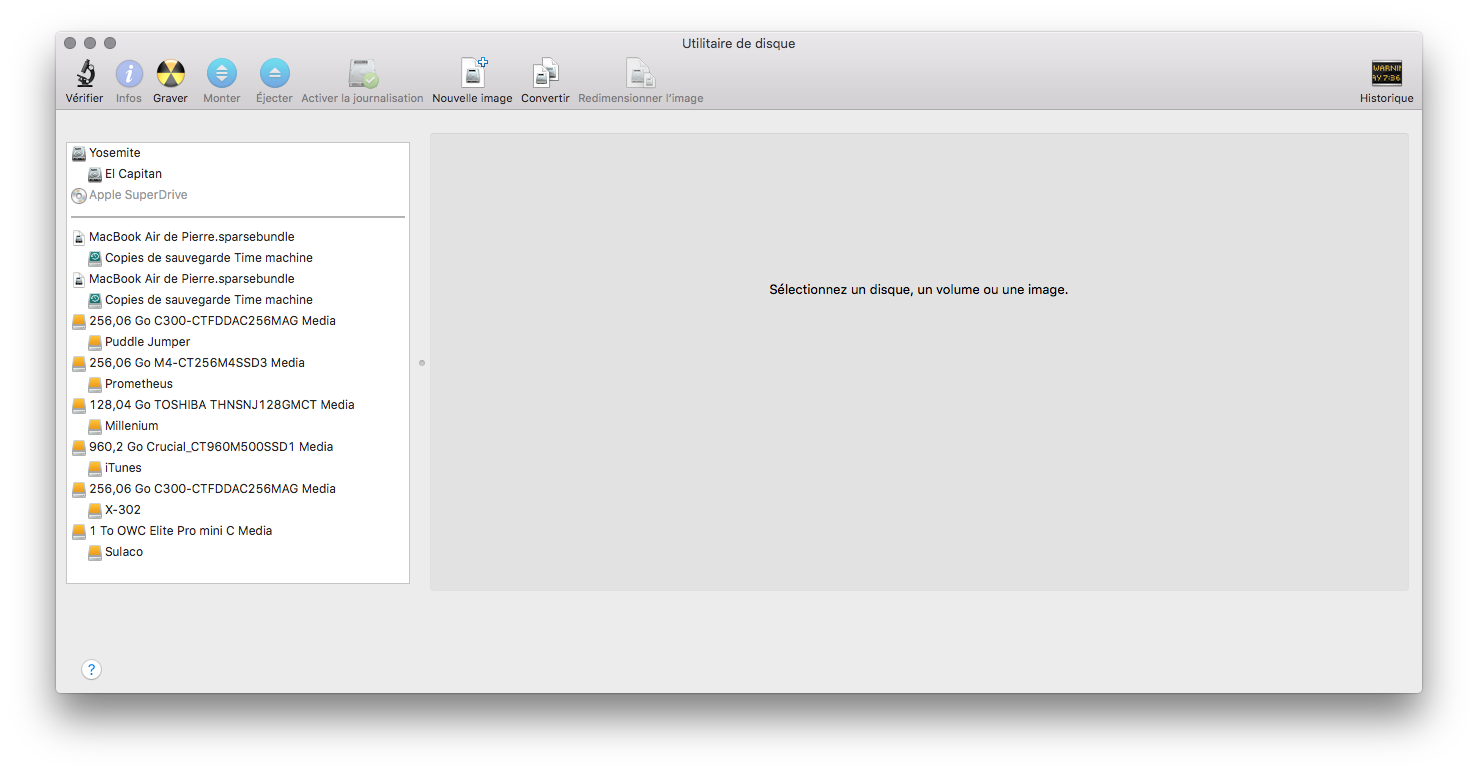Click the Vérifier microscope icon
Image resolution: width=1478 pixels, height=773 pixels.
pos(84,74)
